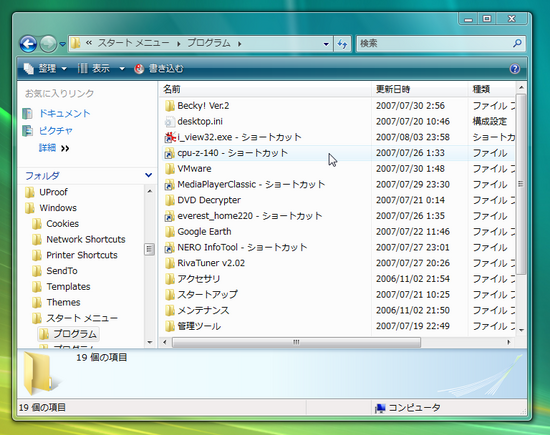
Task: Select the Becky! Ver.2 folder icon
Action: click(170, 106)
